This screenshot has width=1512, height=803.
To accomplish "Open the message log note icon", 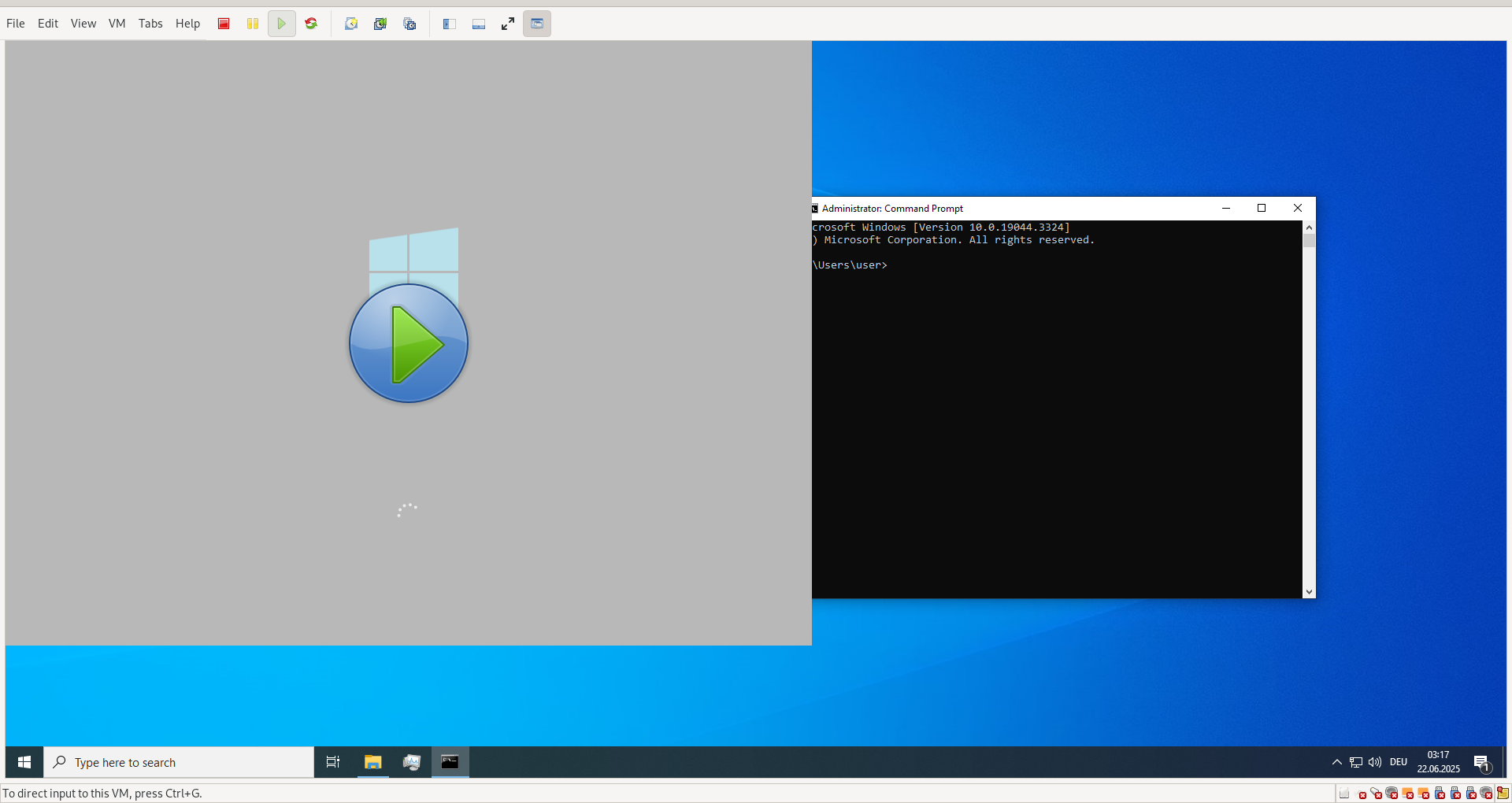I will point(1503,793).
